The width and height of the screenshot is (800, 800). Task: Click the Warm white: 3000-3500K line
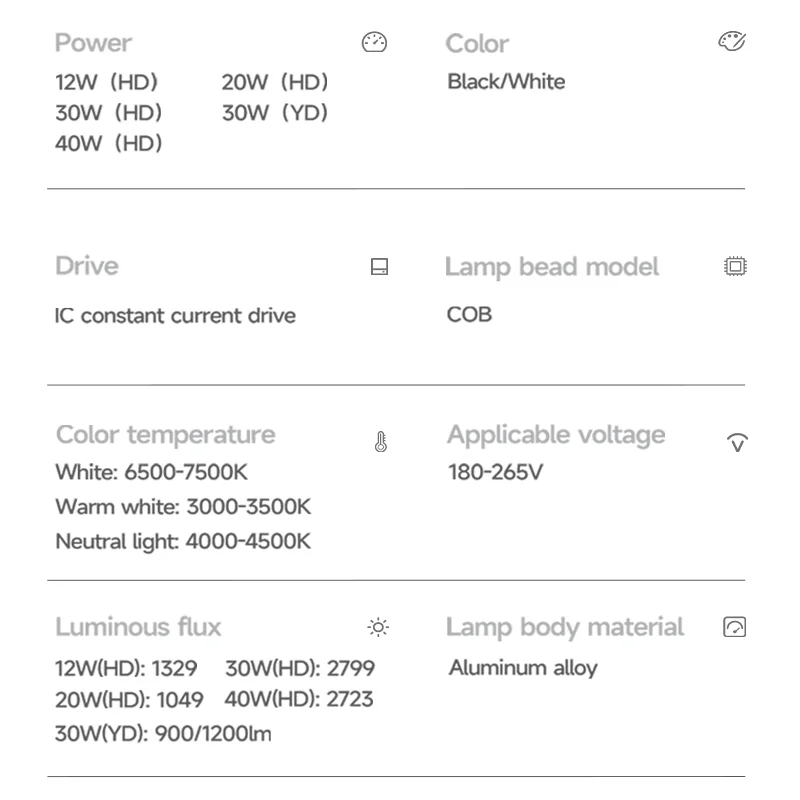[x=183, y=507]
